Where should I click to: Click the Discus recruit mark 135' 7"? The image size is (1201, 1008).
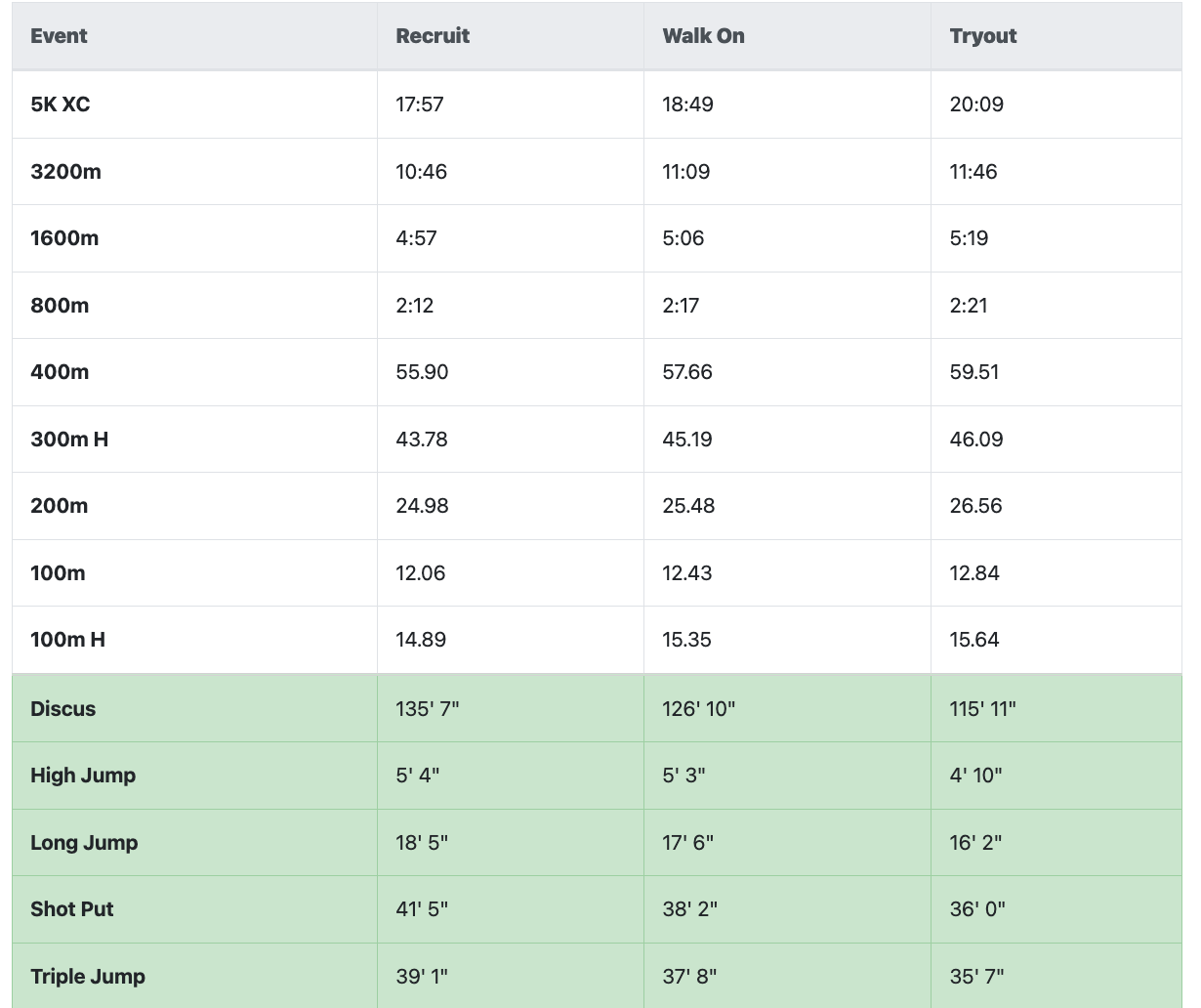click(428, 709)
